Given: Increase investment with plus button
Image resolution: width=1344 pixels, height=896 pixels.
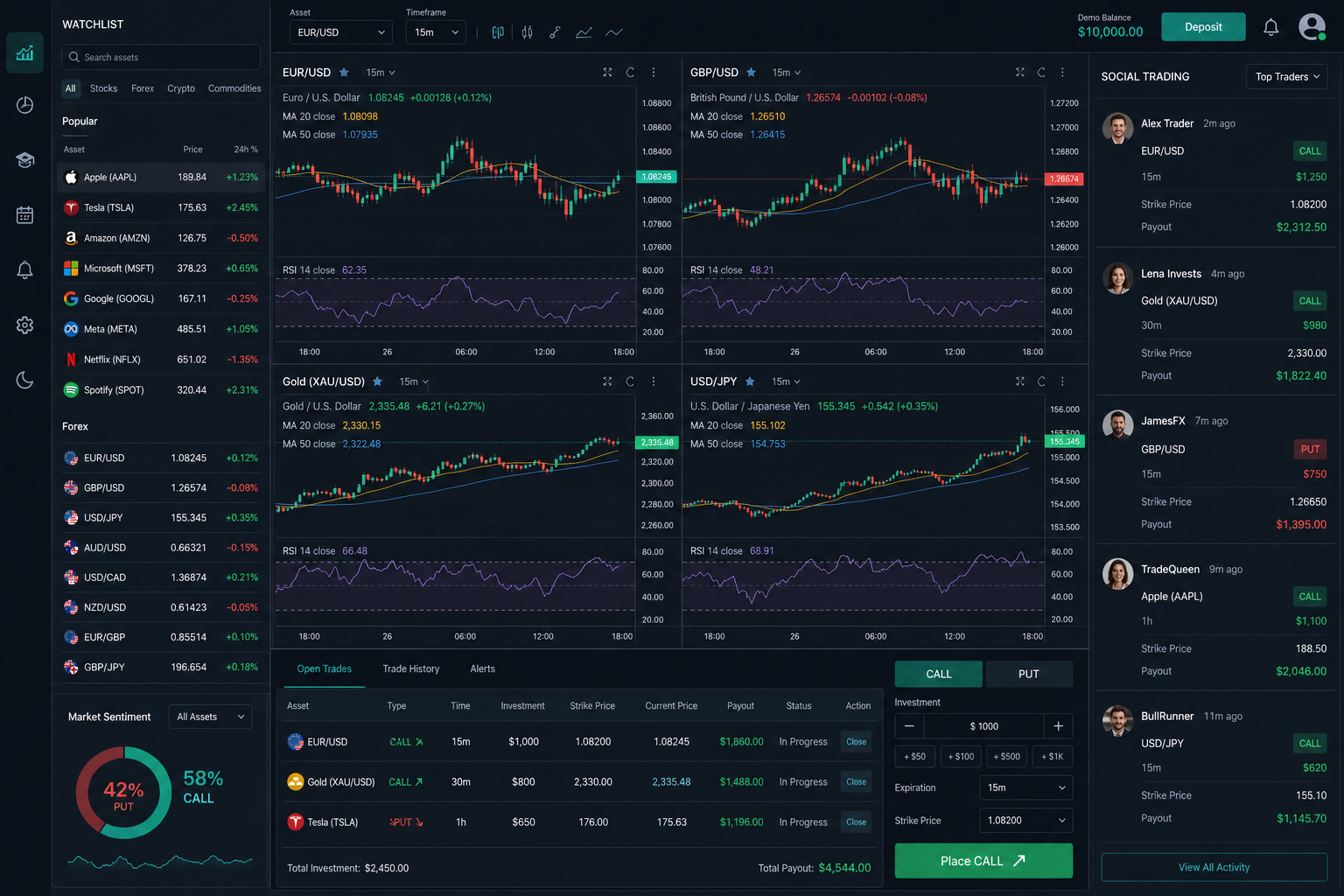Looking at the screenshot, I should (1058, 726).
